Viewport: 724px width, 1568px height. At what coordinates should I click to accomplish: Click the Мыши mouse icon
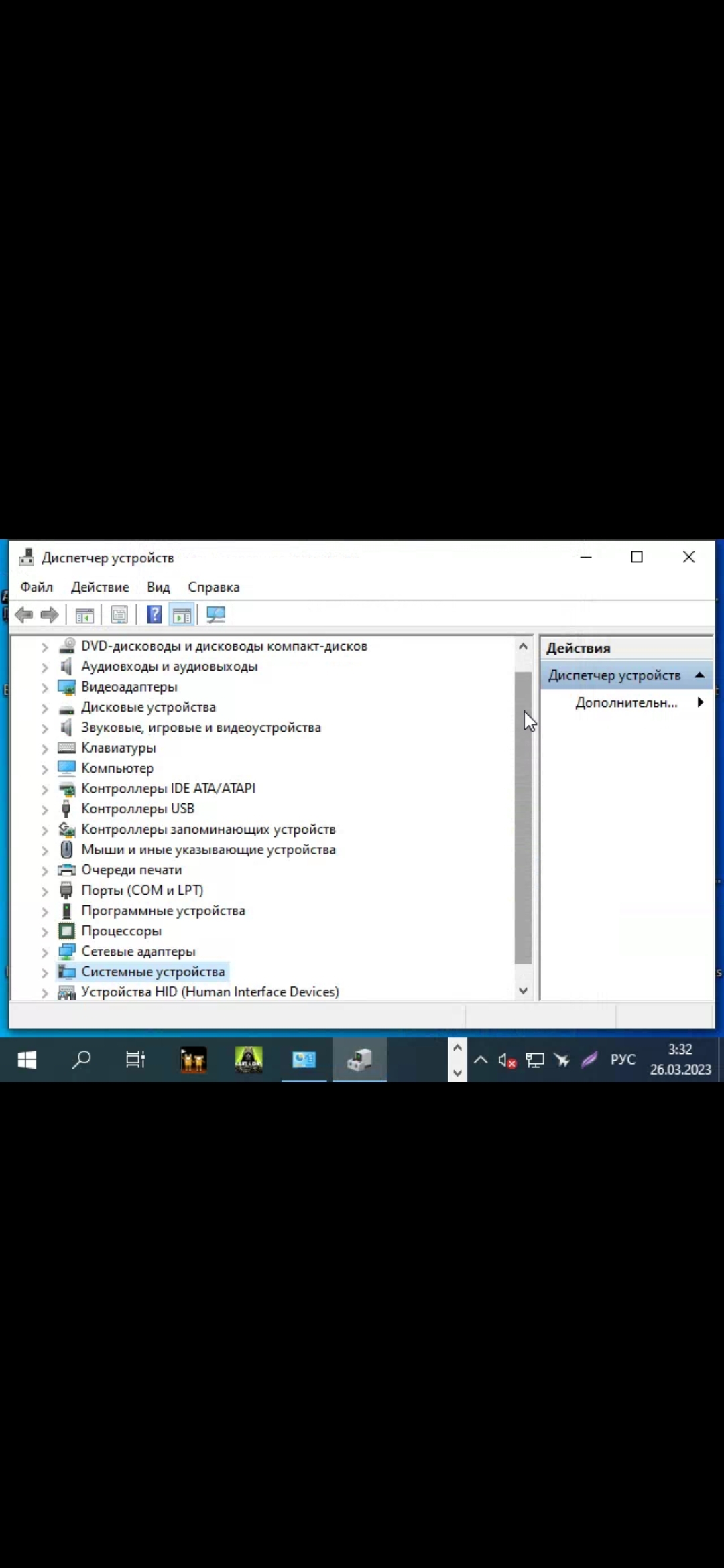click(x=66, y=850)
